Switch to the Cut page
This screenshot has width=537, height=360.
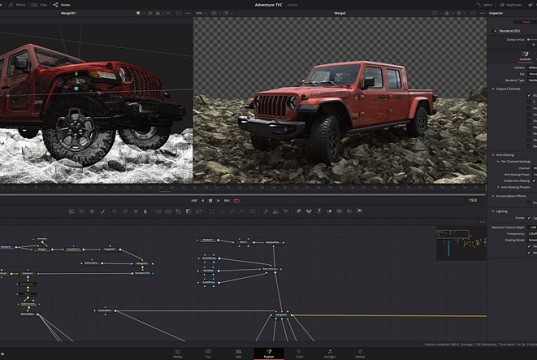(x=208, y=354)
